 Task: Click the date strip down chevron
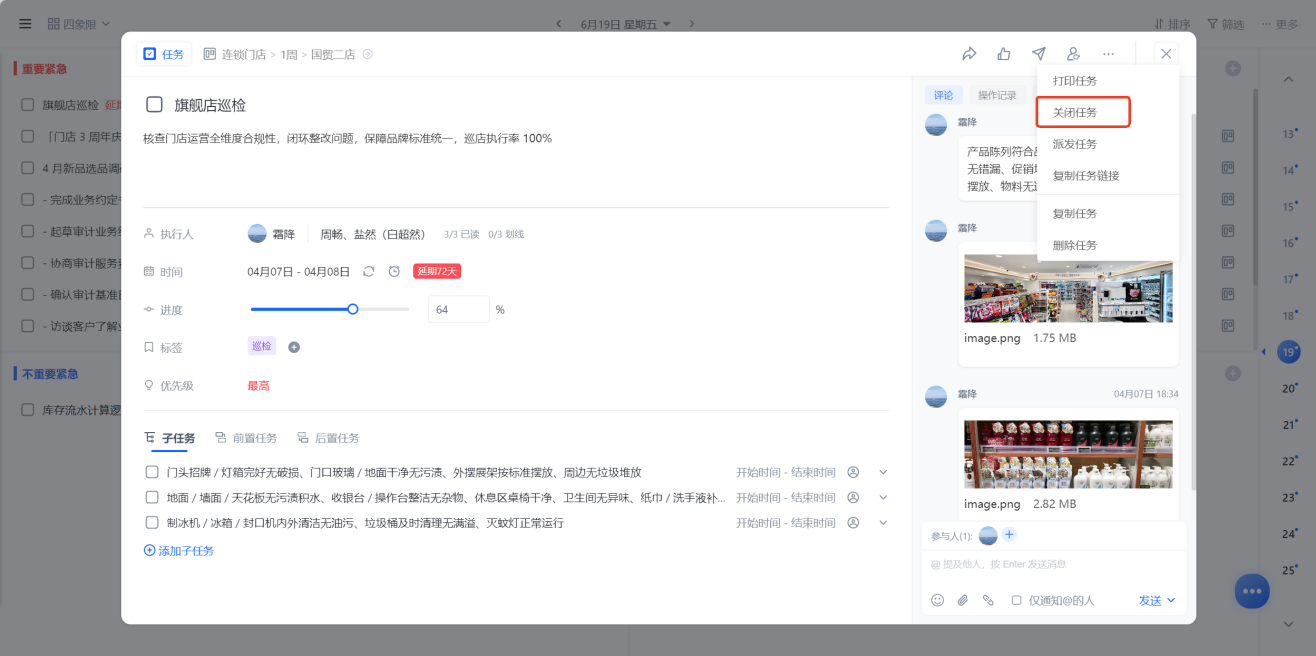tap(1289, 623)
